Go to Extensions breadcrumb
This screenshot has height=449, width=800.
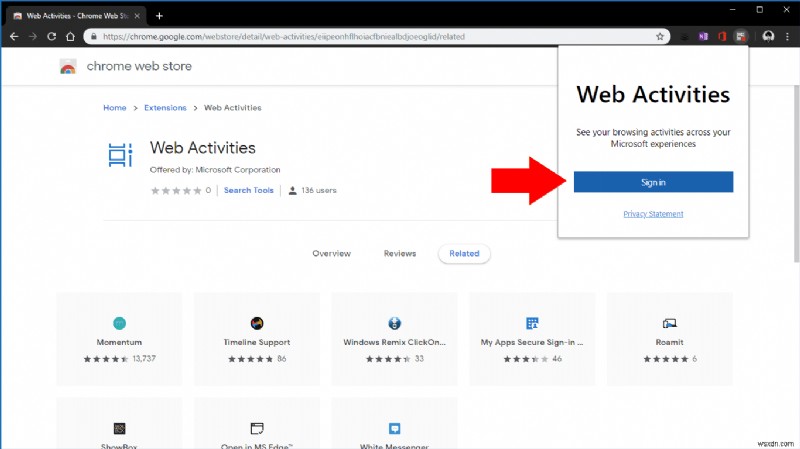pyautogui.click(x=165, y=108)
